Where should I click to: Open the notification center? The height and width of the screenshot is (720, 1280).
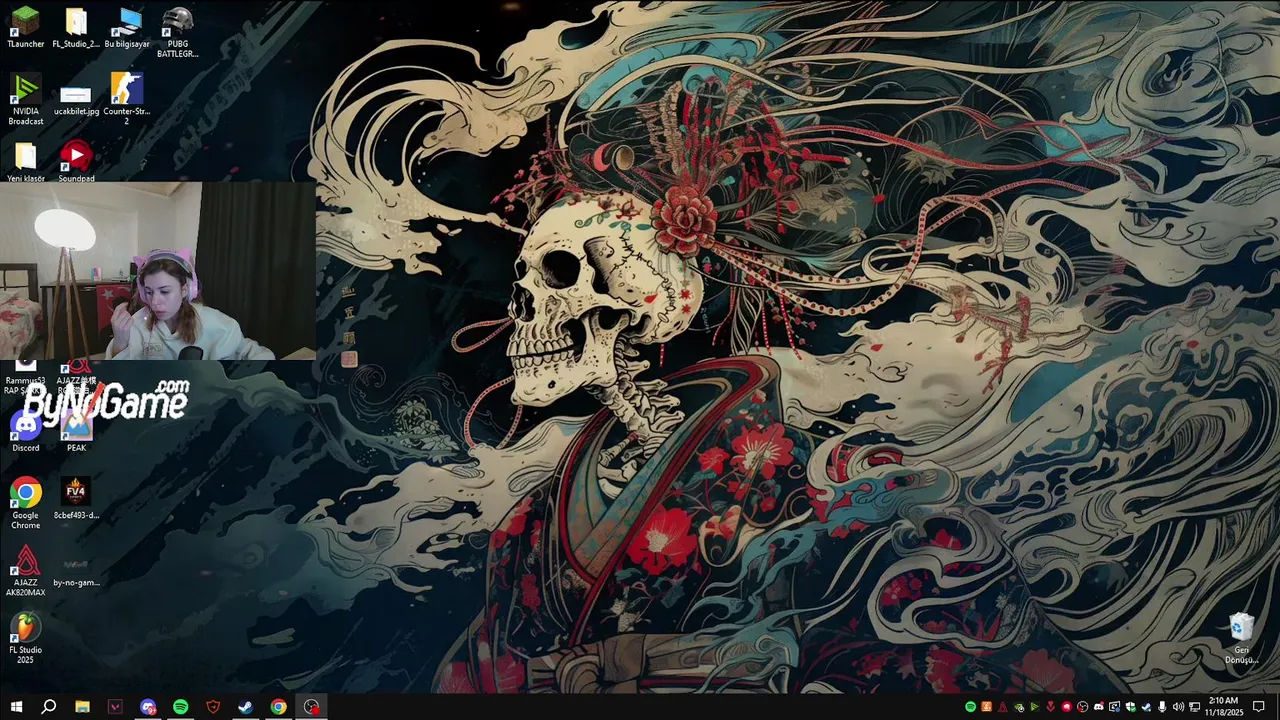tap(1258, 707)
